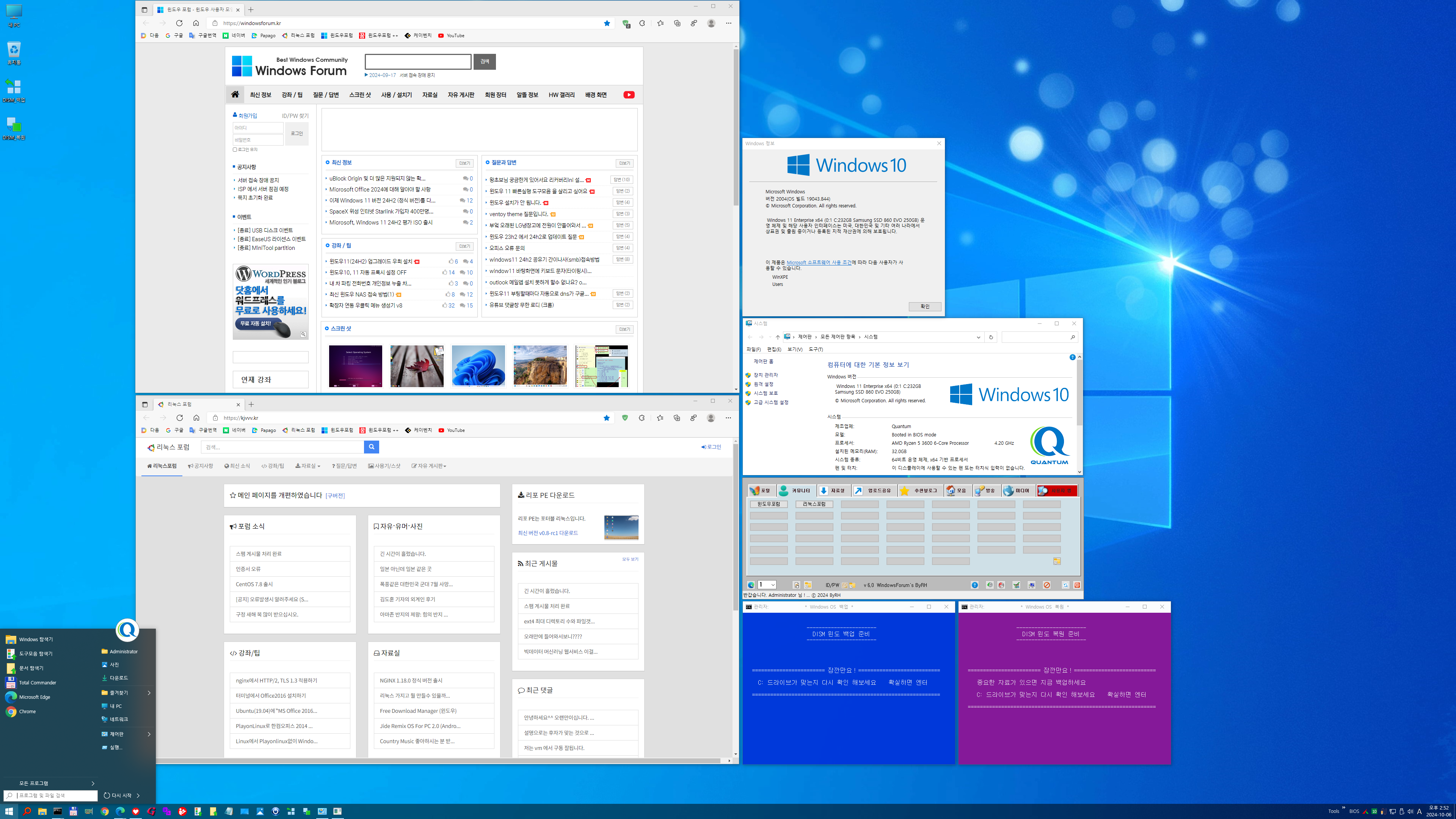The image size is (1456, 819).
Task: Expand the 제어판 submenu in the start menu
Action: 149,734
